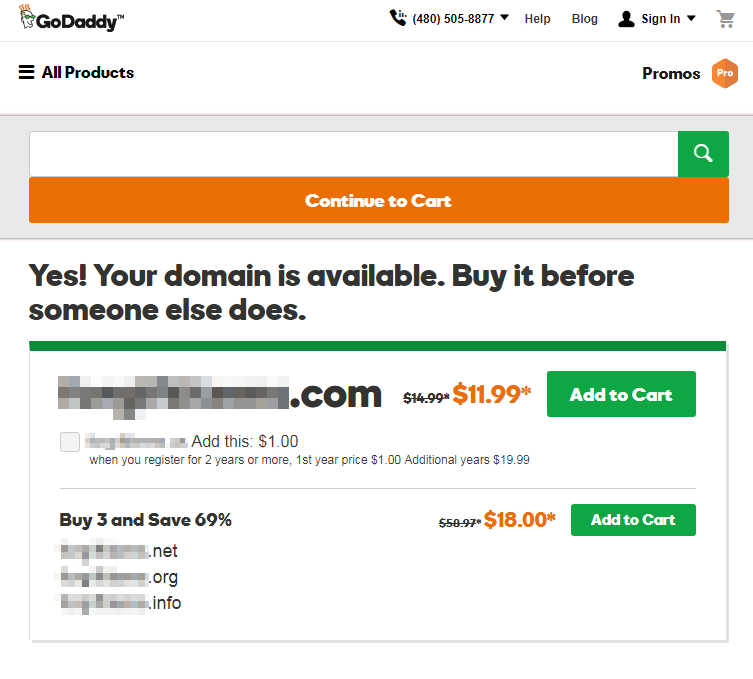Click the domain search input field
753x679 pixels.
coord(353,153)
